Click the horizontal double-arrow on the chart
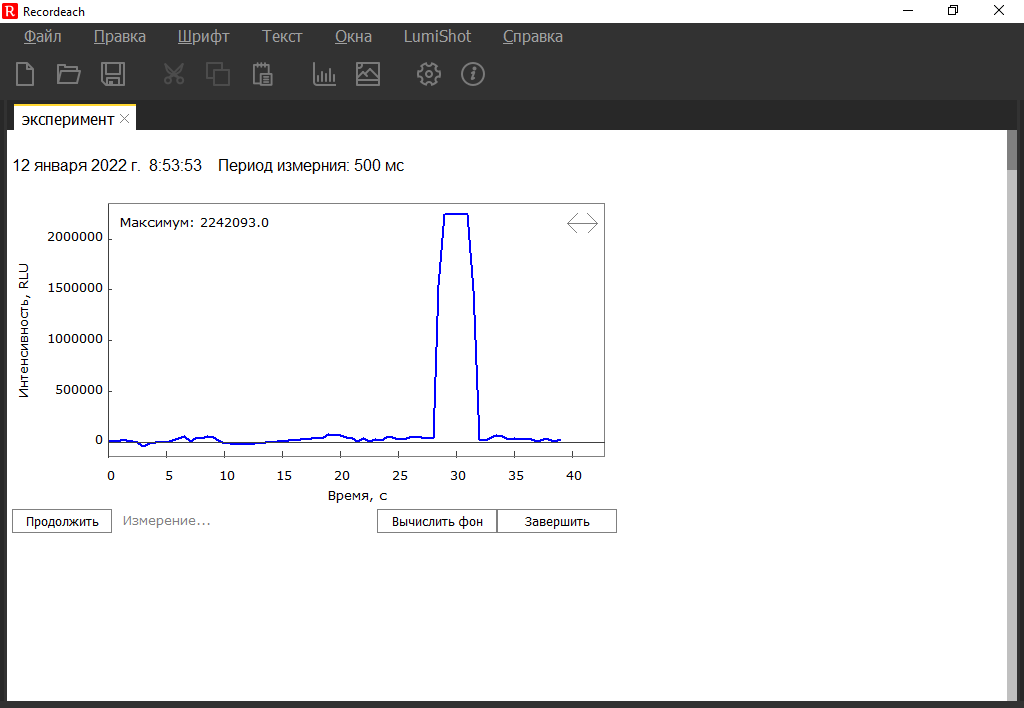Screen dimensions: 1024x708 (x=582, y=224)
